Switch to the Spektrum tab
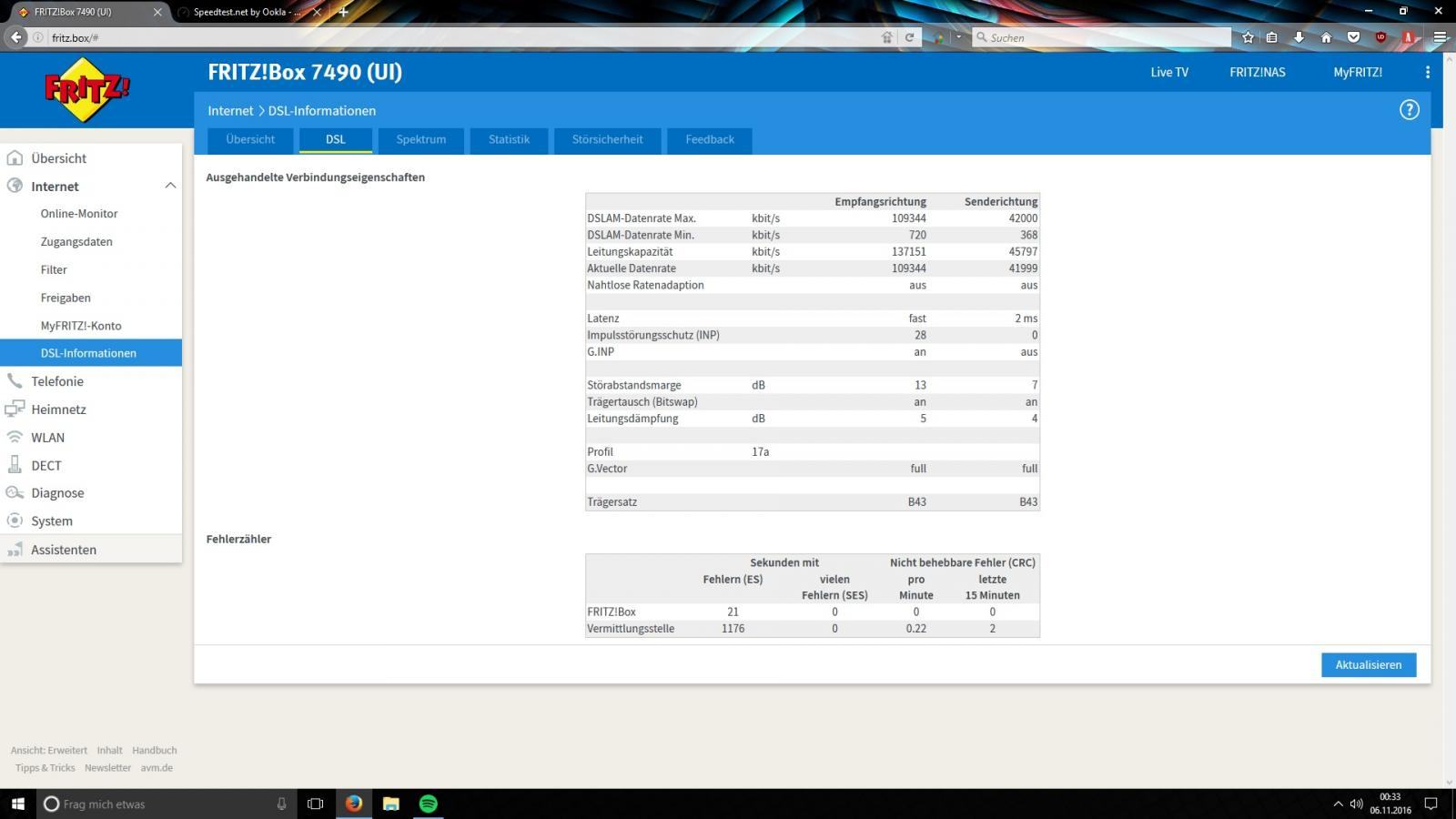Image resolution: width=1456 pixels, height=819 pixels. coord(421,140)
